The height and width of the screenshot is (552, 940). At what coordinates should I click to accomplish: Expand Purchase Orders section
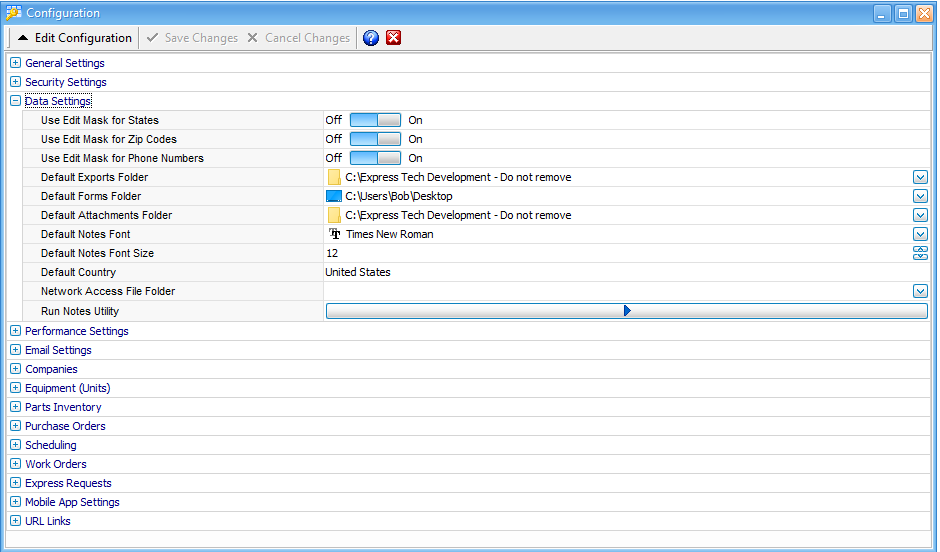pyautogui.click(x=16, y=426)
